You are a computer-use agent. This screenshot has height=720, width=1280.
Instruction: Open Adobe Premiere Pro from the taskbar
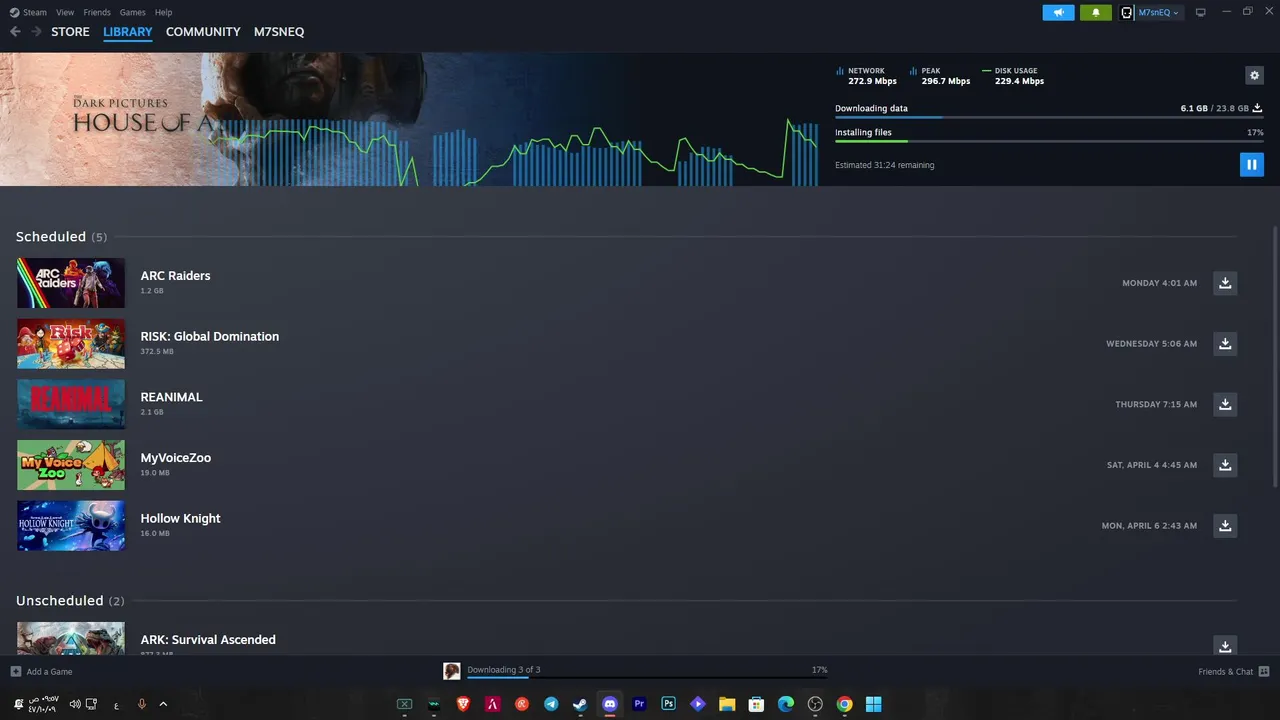point(639,704)
